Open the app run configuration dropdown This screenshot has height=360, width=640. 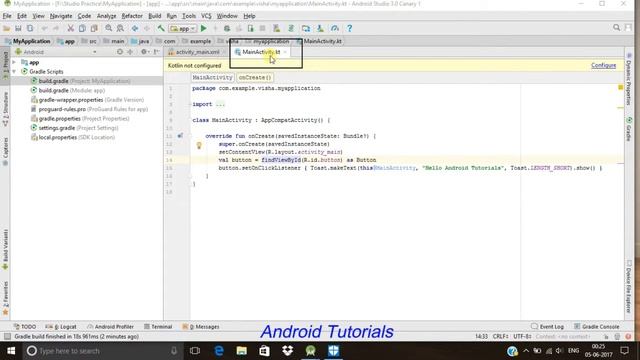point(183,29)
